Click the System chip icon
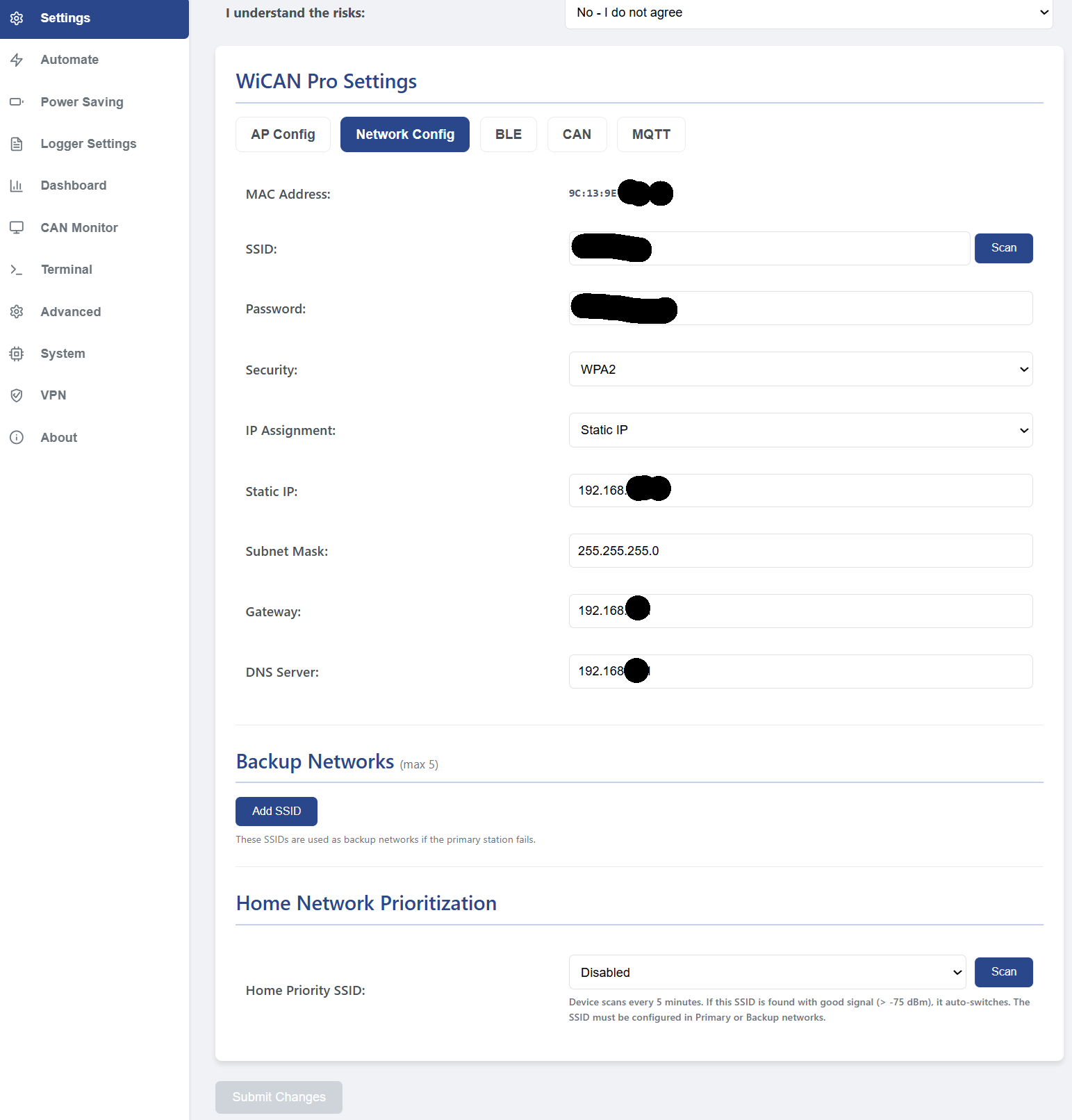Viewport: 1072px width, 1120px height. click(17, 354)
